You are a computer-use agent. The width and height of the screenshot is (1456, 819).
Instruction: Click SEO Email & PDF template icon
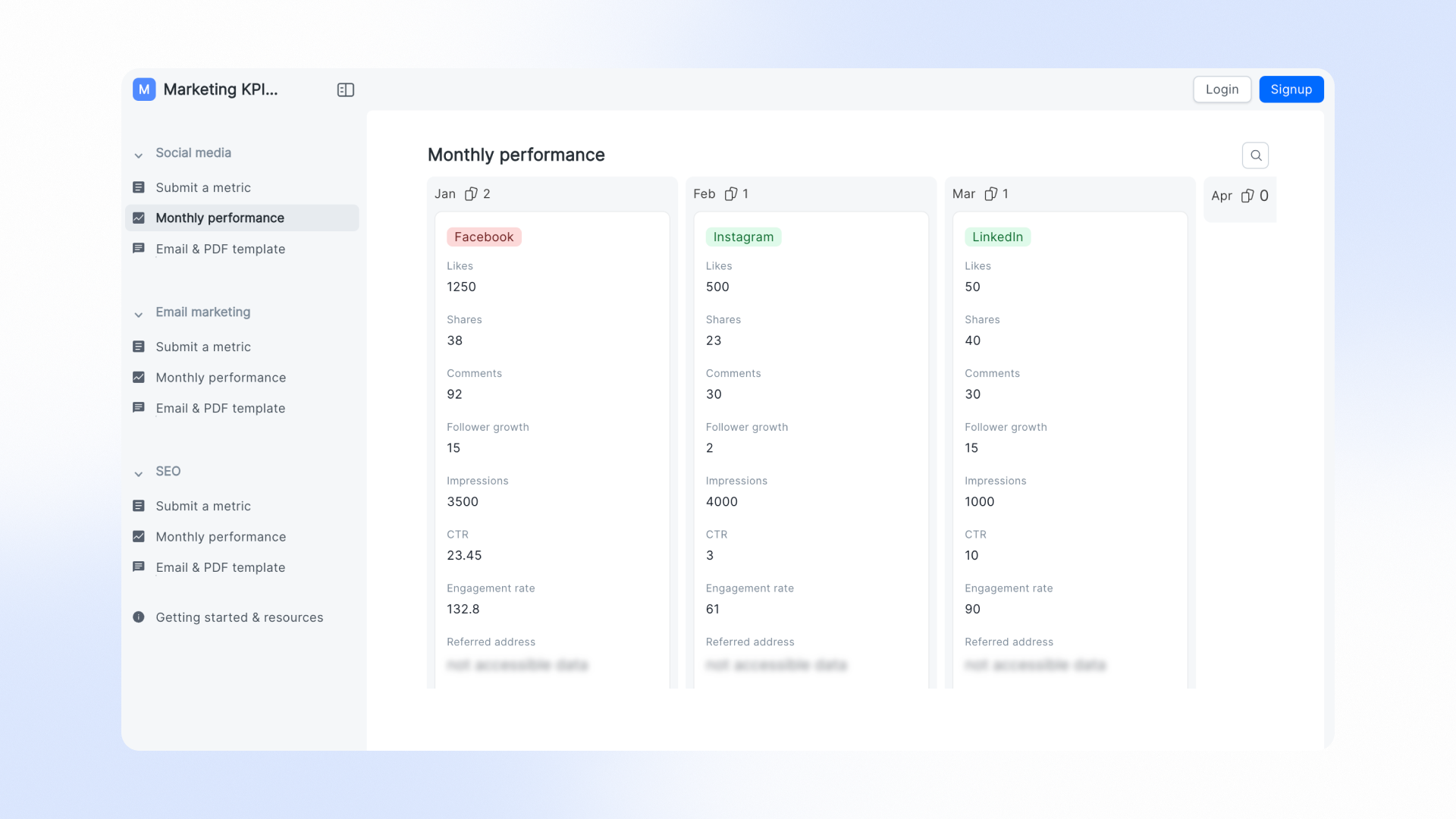(x=139, y=567)
